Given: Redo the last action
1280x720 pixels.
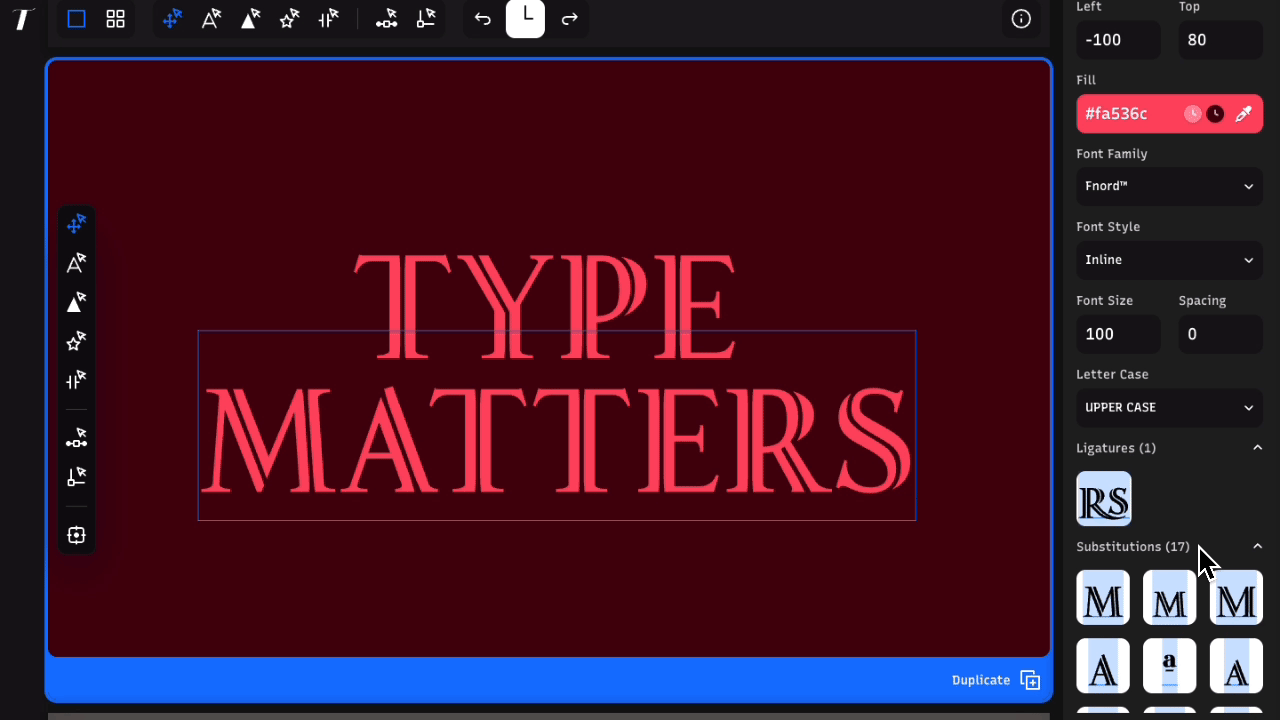Looking at the screenshot, I should 569,19.
